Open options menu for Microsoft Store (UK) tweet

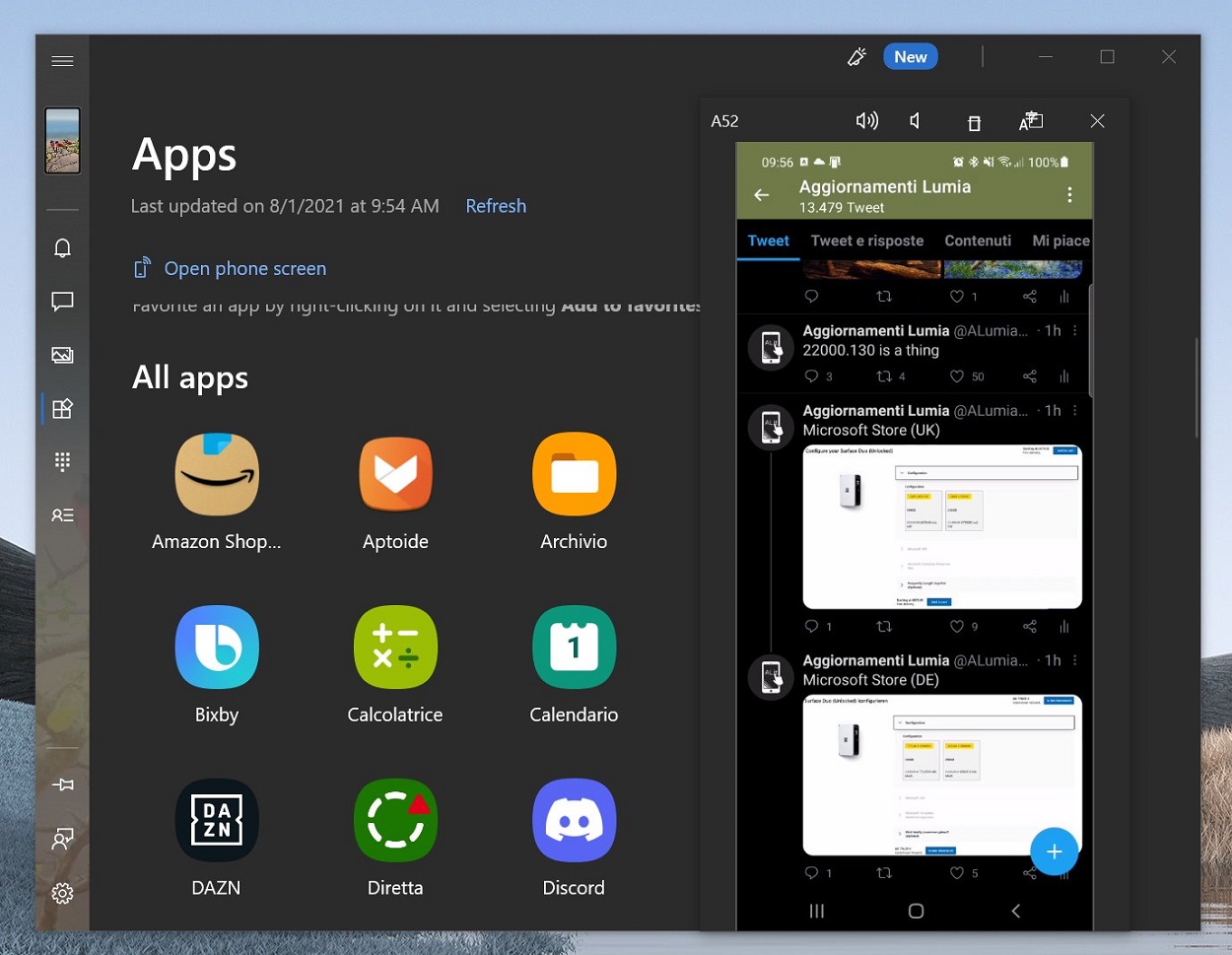1075,410
